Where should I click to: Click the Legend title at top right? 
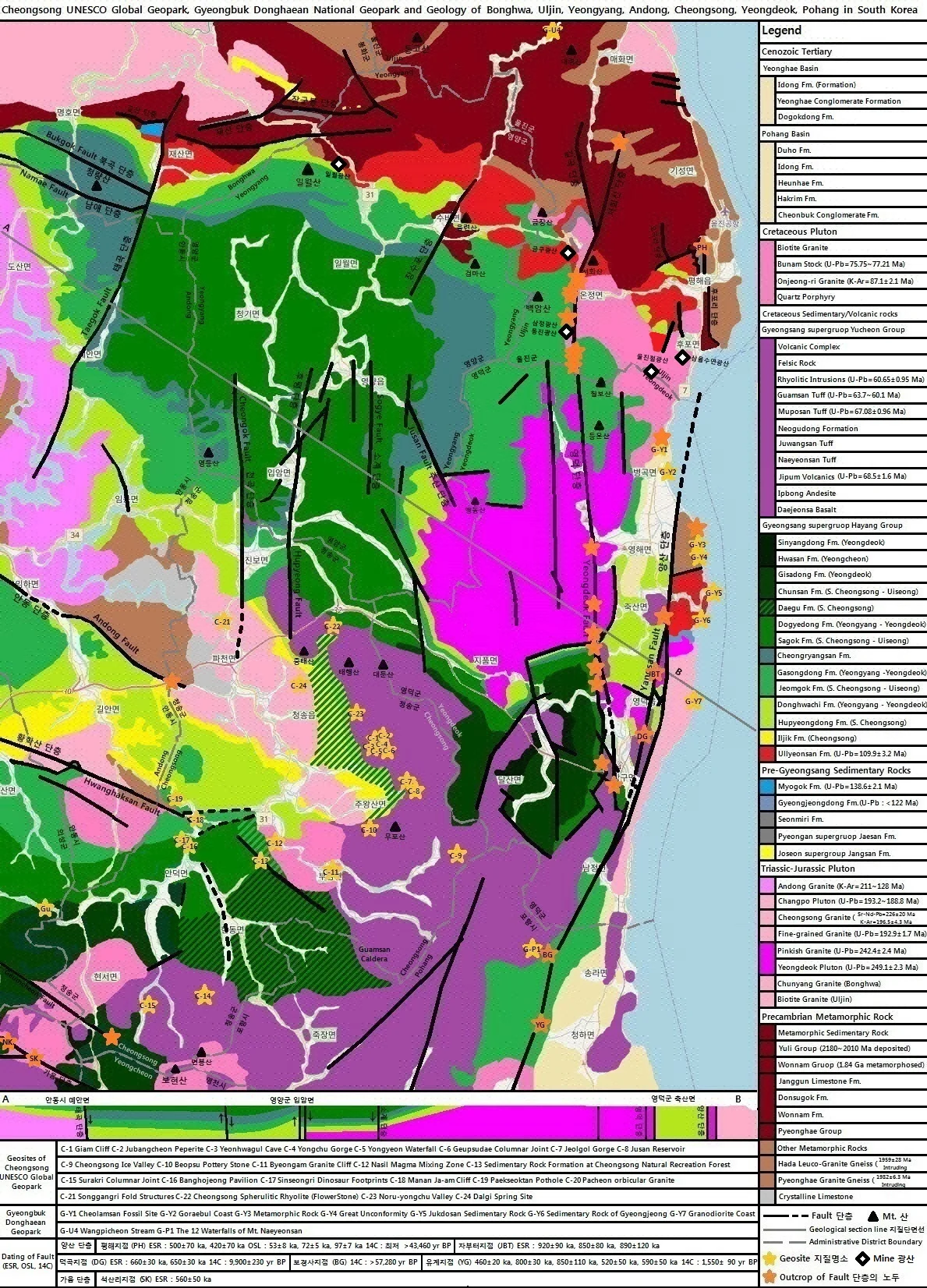(781, 31)
